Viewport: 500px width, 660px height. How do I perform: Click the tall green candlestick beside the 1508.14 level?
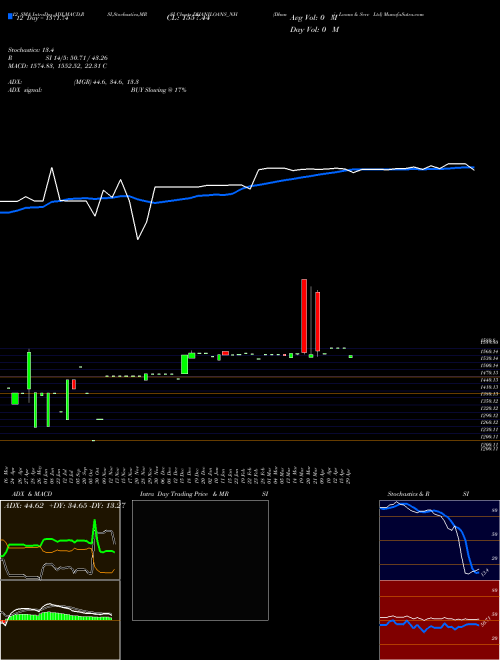184,364
